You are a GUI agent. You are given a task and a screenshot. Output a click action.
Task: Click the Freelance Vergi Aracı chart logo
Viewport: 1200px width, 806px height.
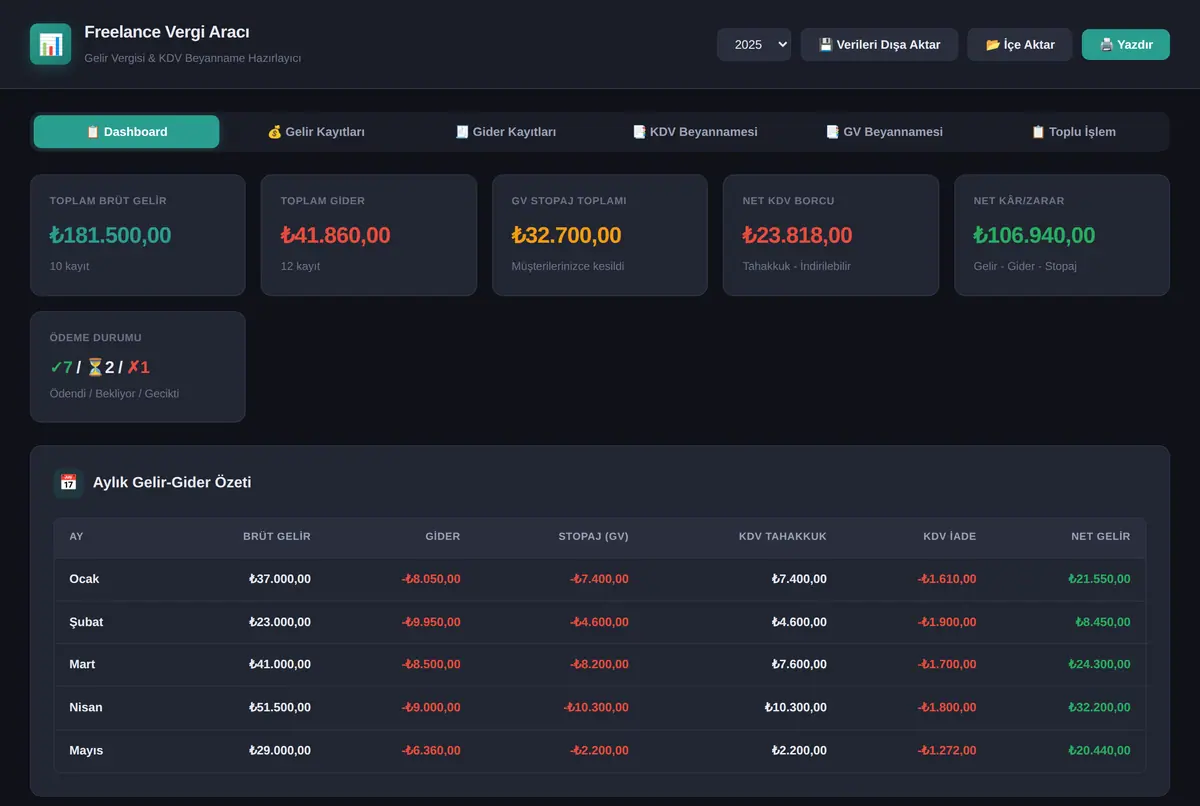tap(50, 44)
